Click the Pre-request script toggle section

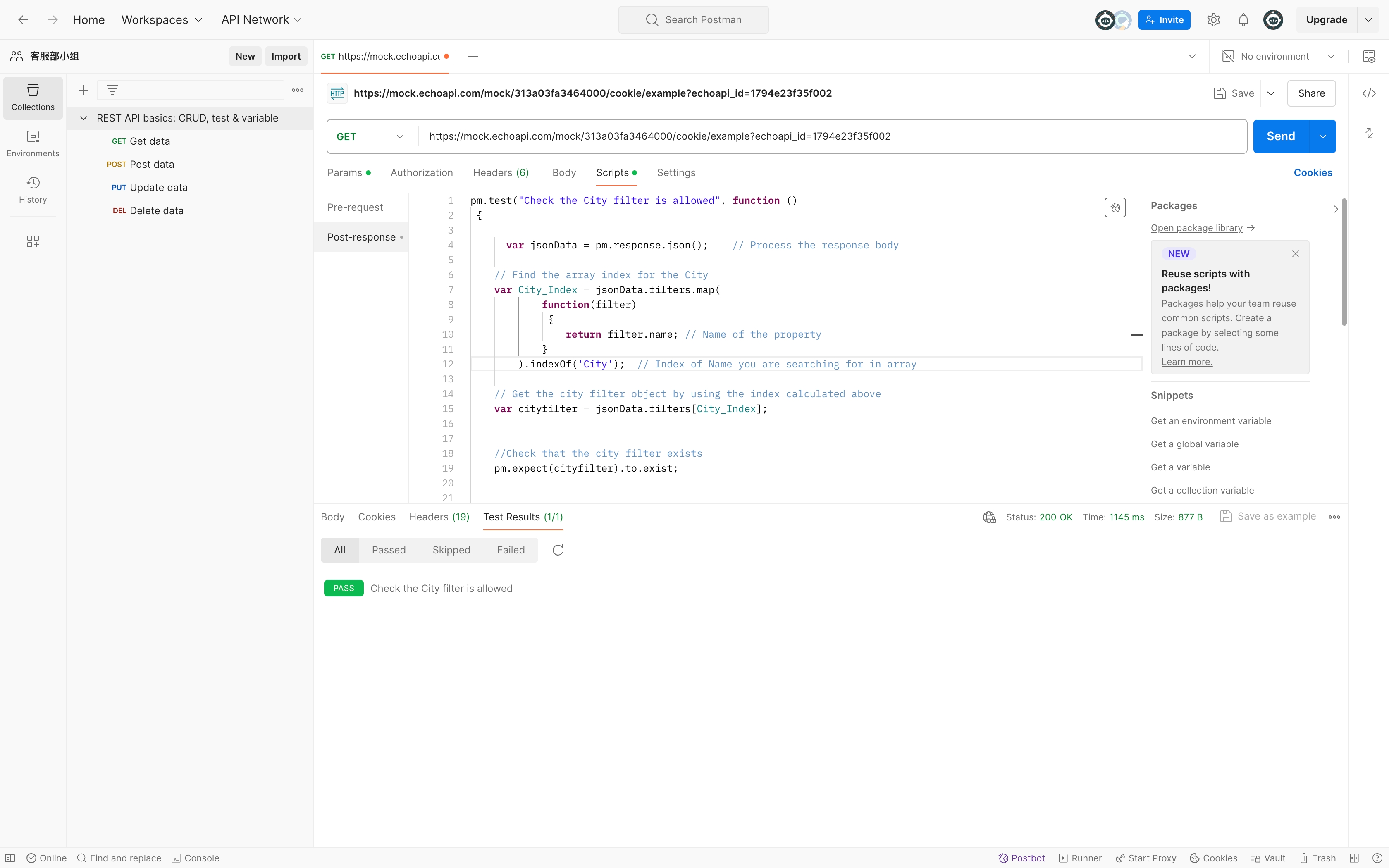[x=356, y=208]
